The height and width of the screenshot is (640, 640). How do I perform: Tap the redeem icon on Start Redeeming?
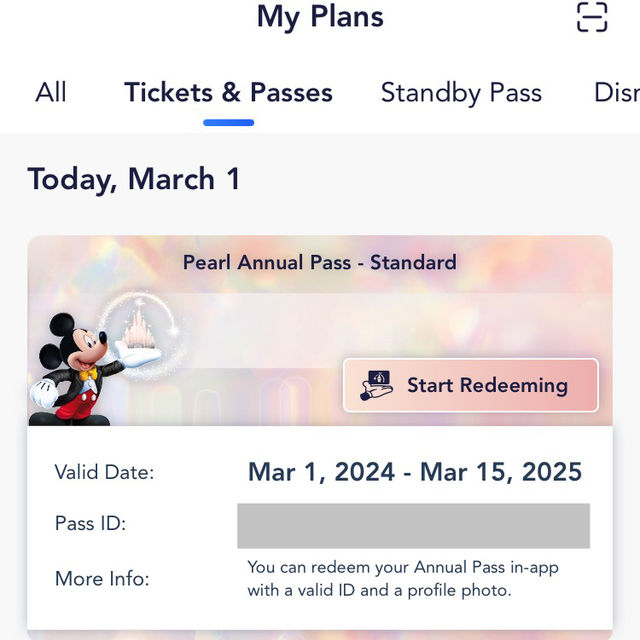pos(376,385)
